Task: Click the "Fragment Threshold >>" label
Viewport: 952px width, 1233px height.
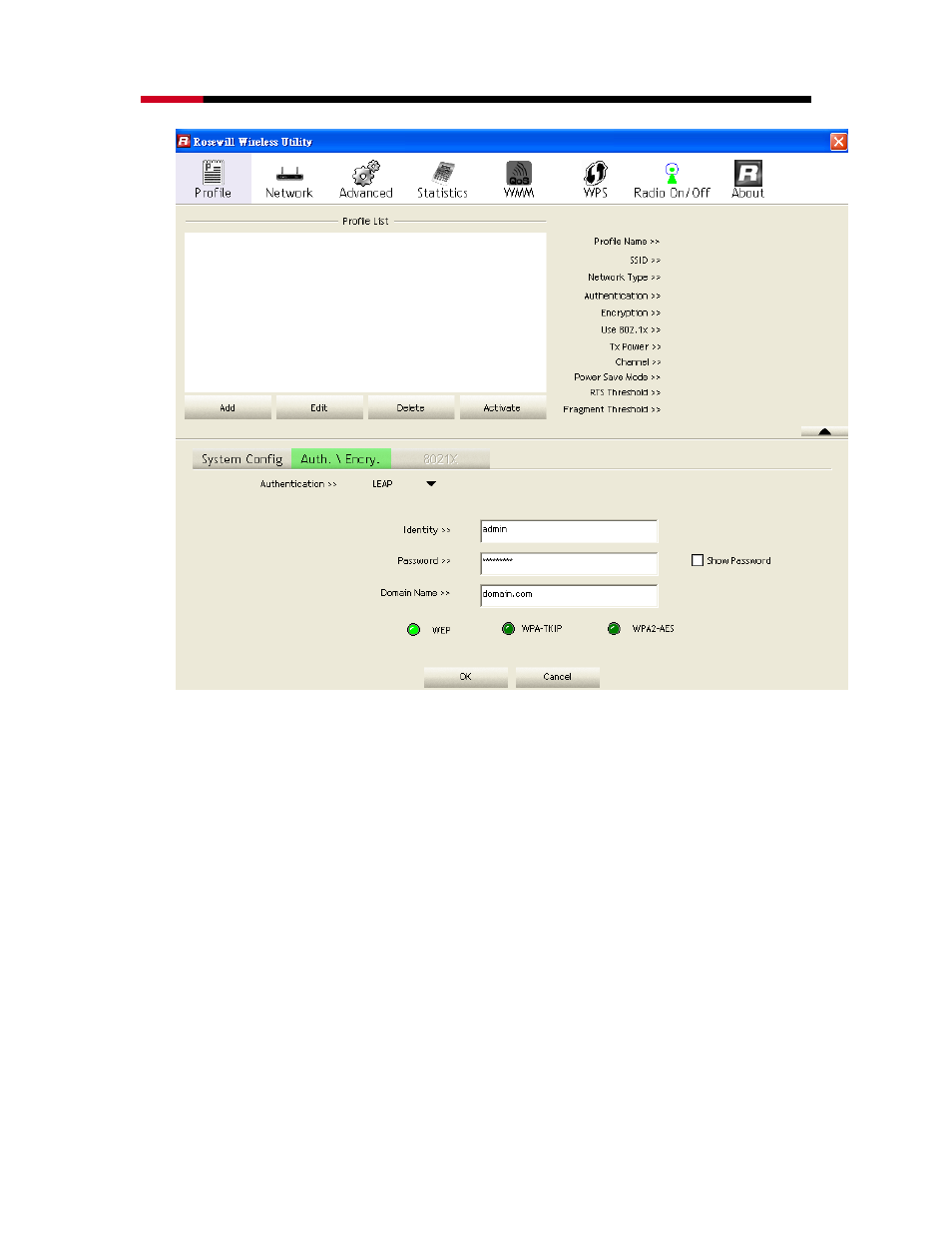Action: tap(612, 409)
